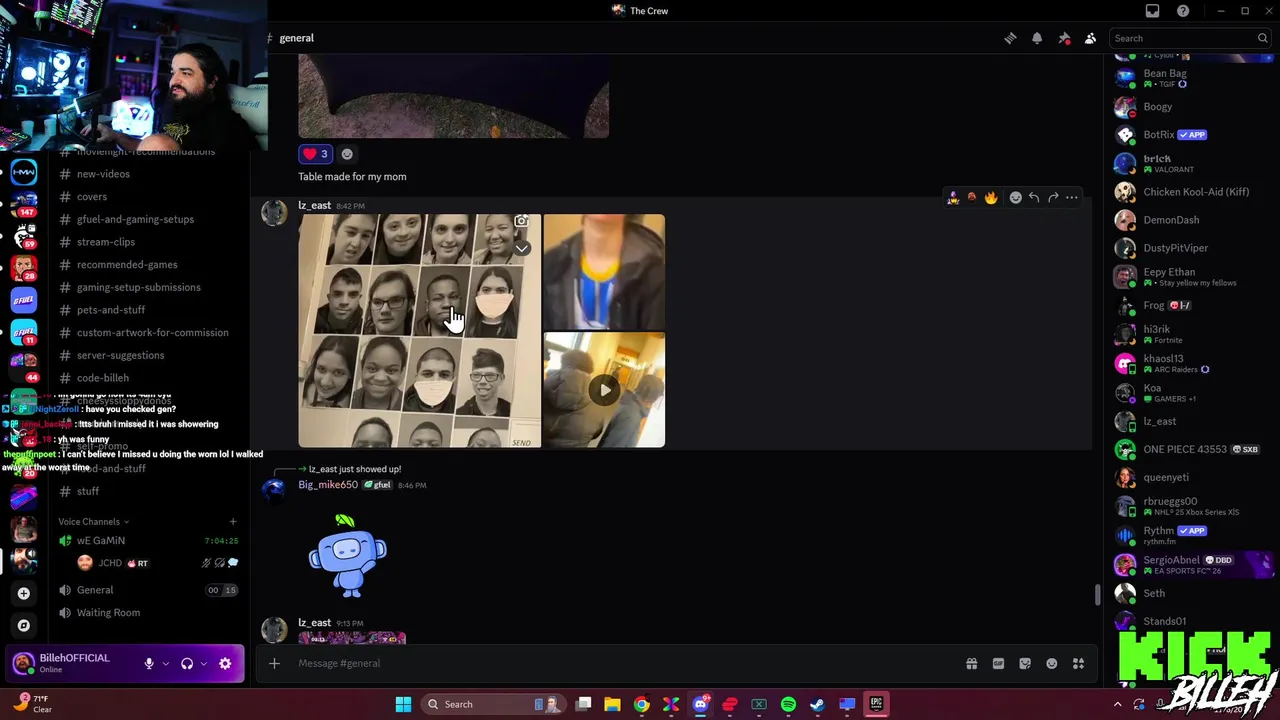Create a new voice channel with plus
The height and width of the screenshot is (720, 1280).
[233, 522]
